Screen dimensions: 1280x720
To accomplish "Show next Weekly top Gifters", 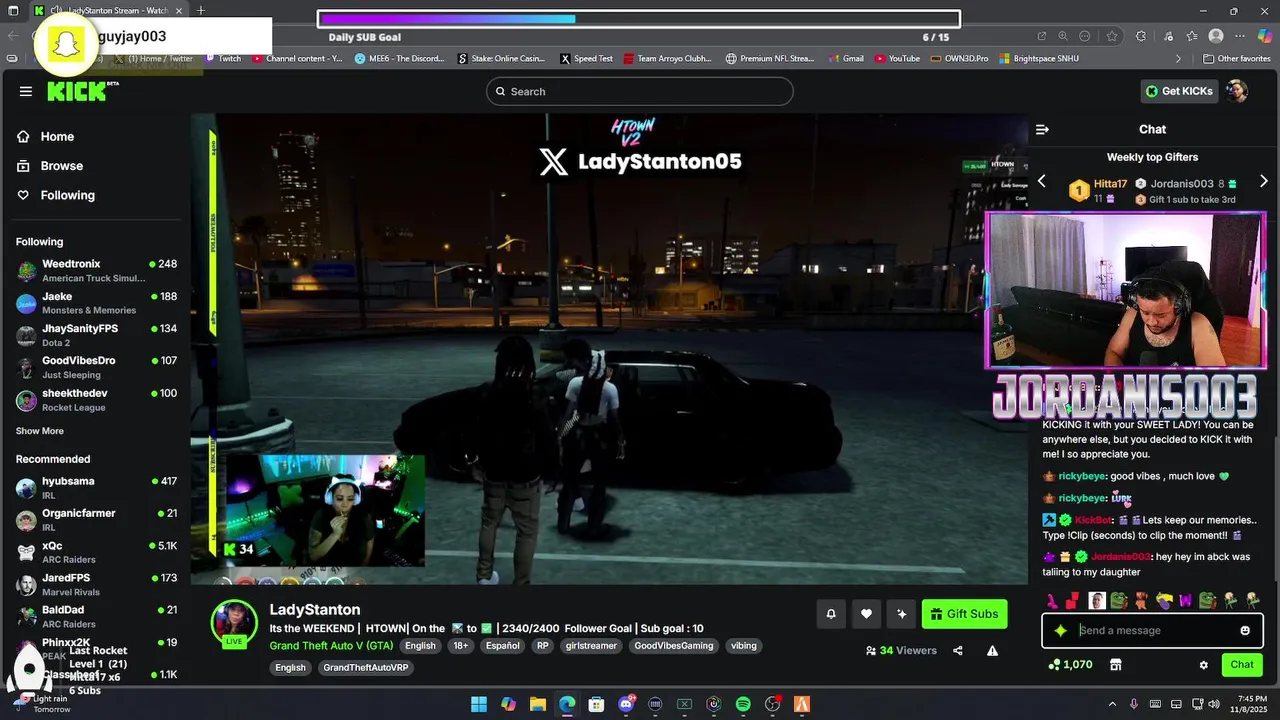I will click(1263, 181).
